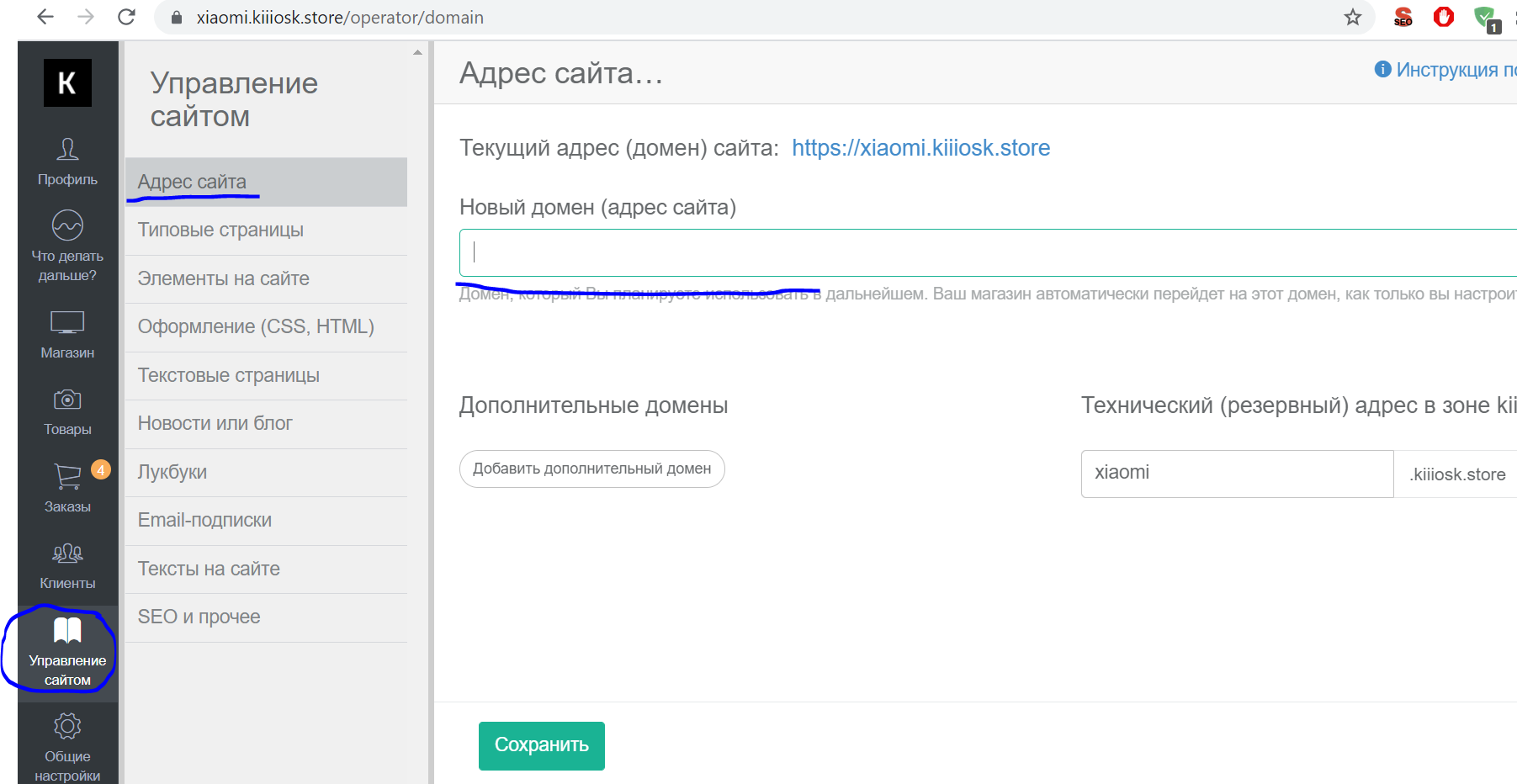The width and height of the screenshot is (1517, 784).
Task: Click the K logo in the sidebar
Action: (67, 82)
